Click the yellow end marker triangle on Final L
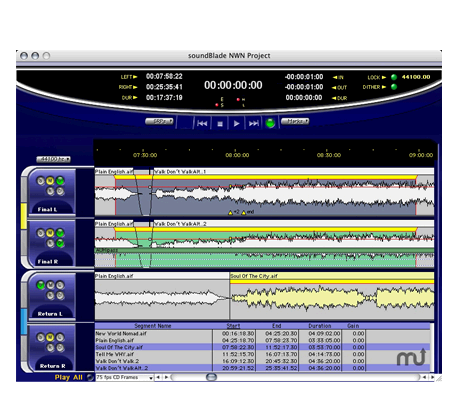 click(x=244, y=212)
